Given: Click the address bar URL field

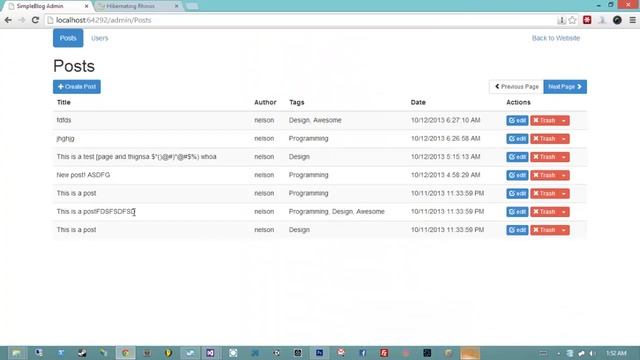Looking at the screenshot, I should [302, 20].
